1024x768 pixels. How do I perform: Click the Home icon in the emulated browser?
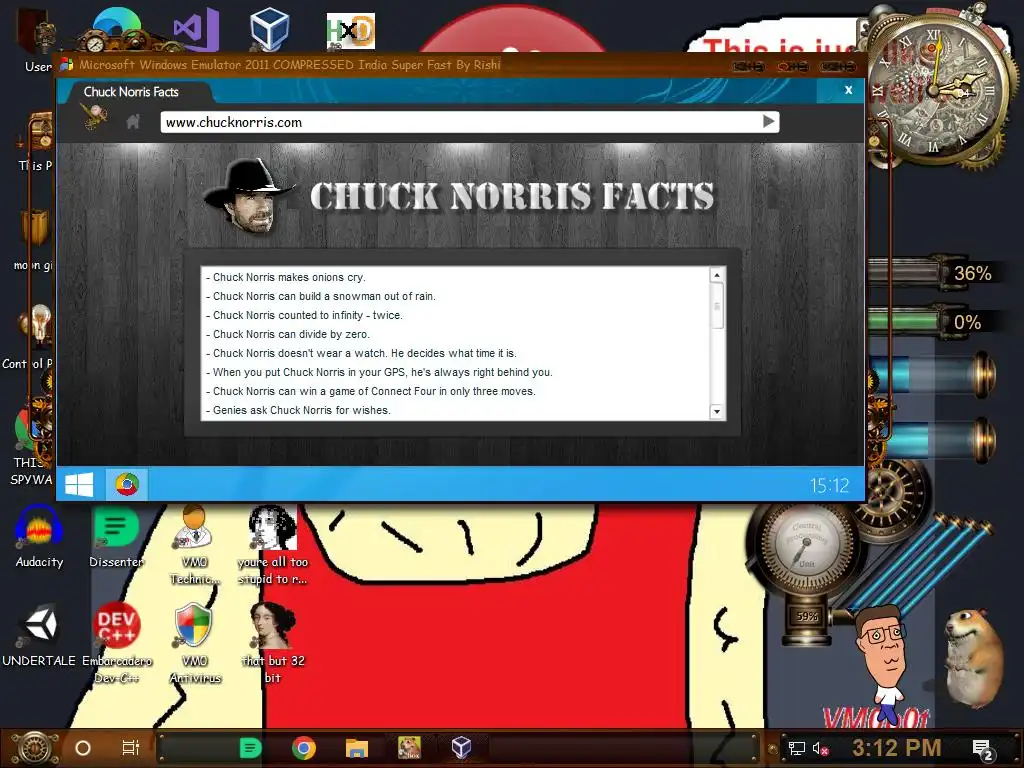tap(133, 121)
